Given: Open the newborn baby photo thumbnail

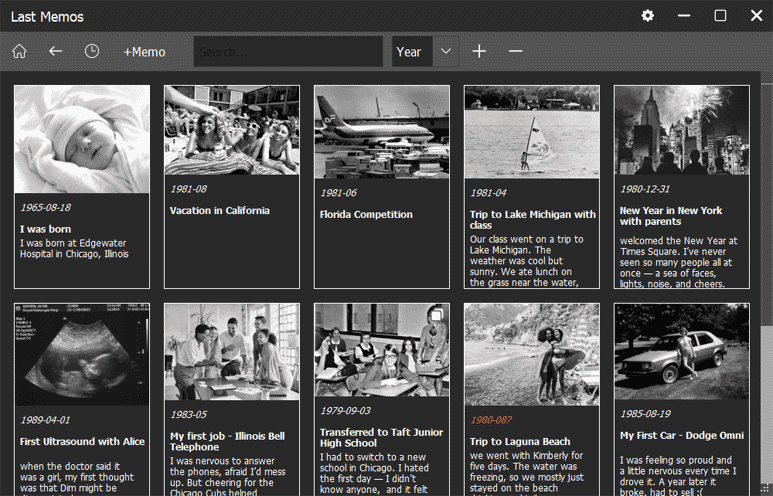Looking at the screenshot, I should coord(82,139).
